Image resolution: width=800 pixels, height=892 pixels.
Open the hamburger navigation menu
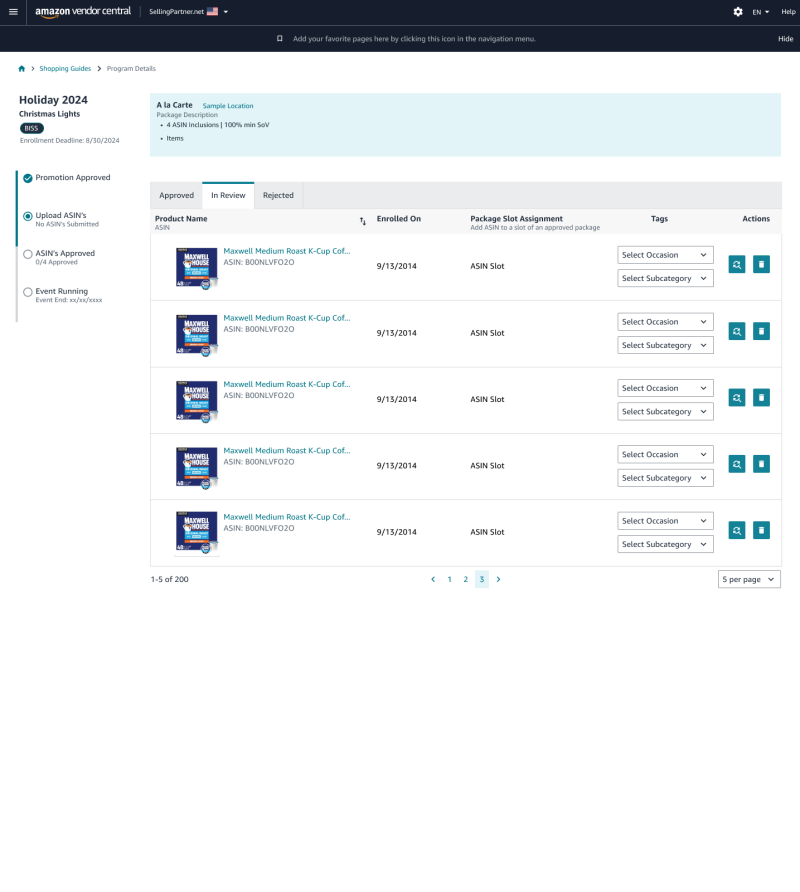(13, 11)
